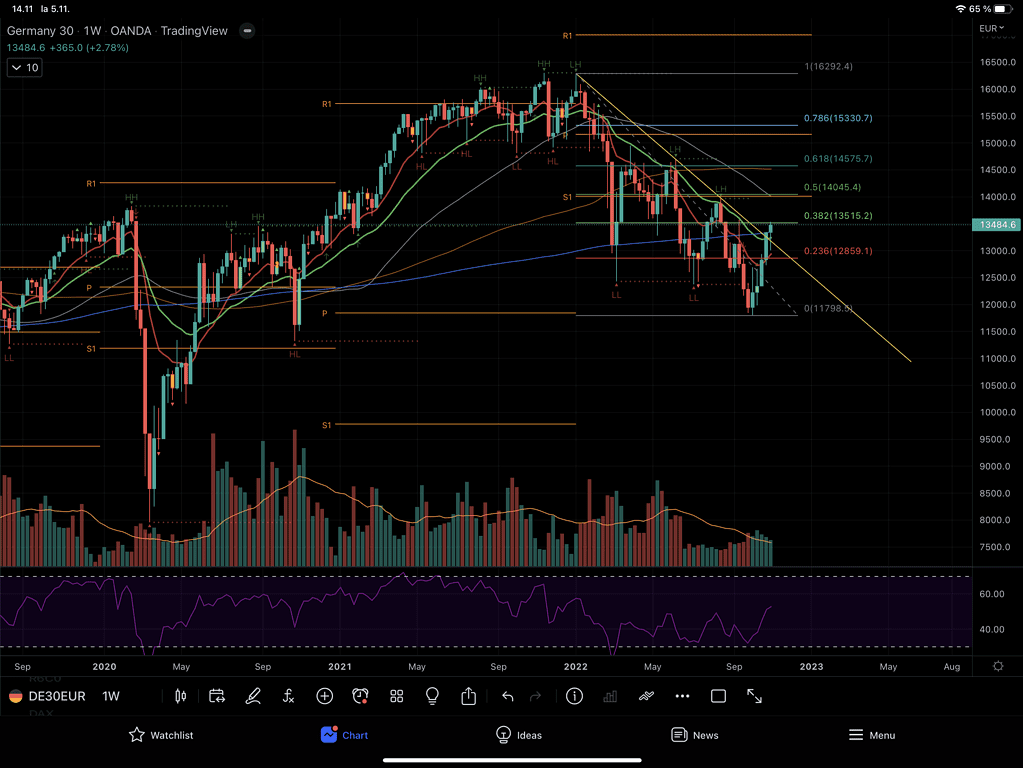This screenshot has height=768, width=1023.
Task: Open the three-dots more options
Action: pos(682,696)
